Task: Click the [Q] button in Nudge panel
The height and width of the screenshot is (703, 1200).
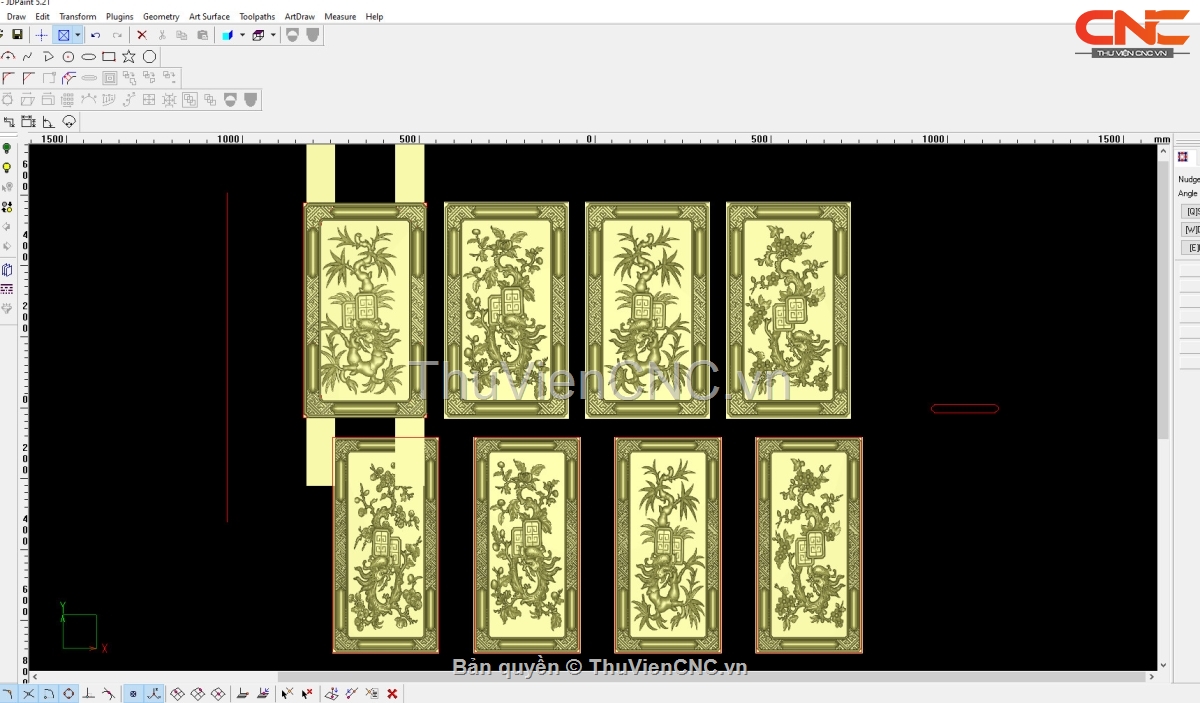Action: (1191, 211)
